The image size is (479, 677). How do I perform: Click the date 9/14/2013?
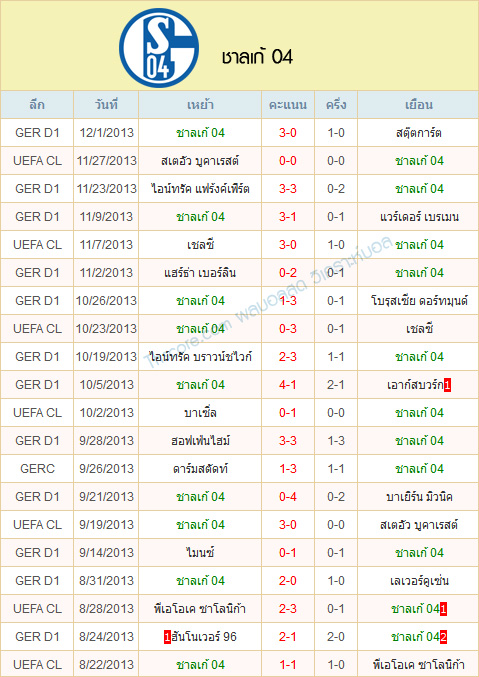106,553
